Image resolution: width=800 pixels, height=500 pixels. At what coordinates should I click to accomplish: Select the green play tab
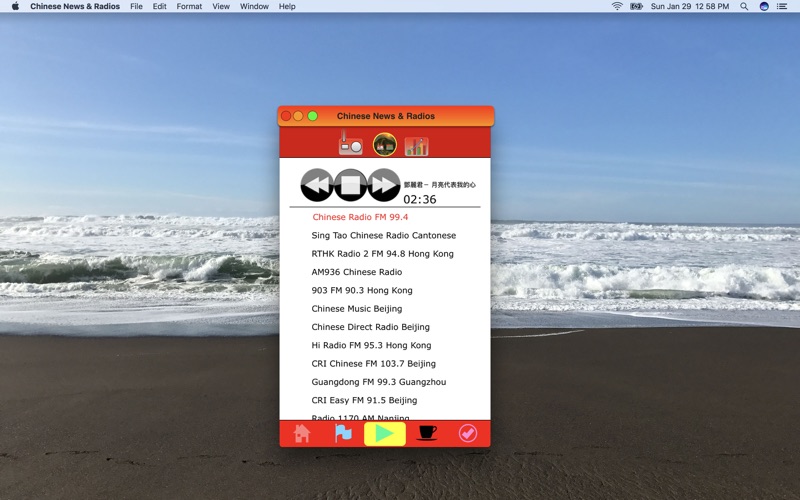[385, 434]
